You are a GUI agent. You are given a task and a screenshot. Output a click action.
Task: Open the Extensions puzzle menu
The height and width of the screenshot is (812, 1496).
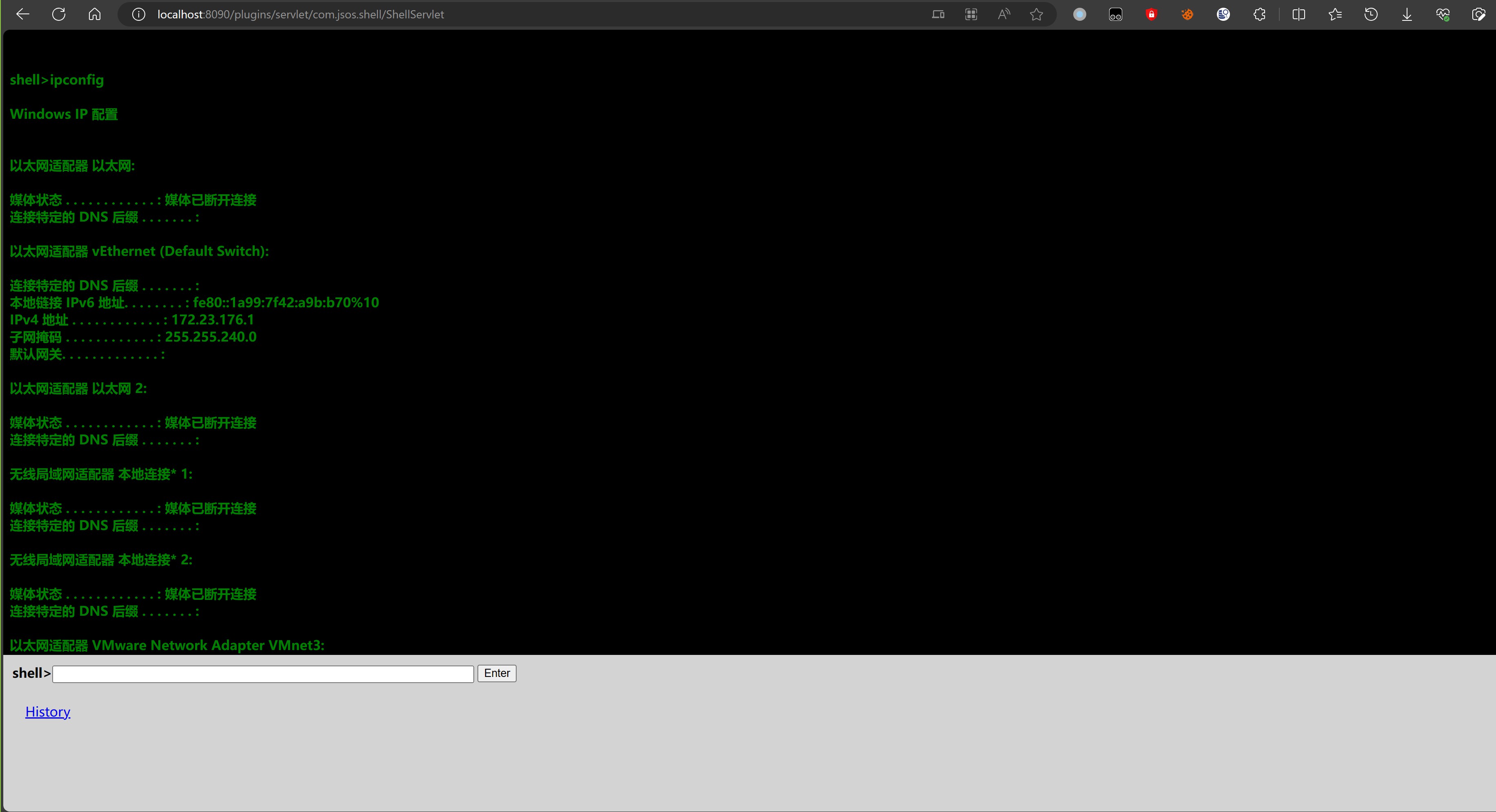coord(1259,15)
